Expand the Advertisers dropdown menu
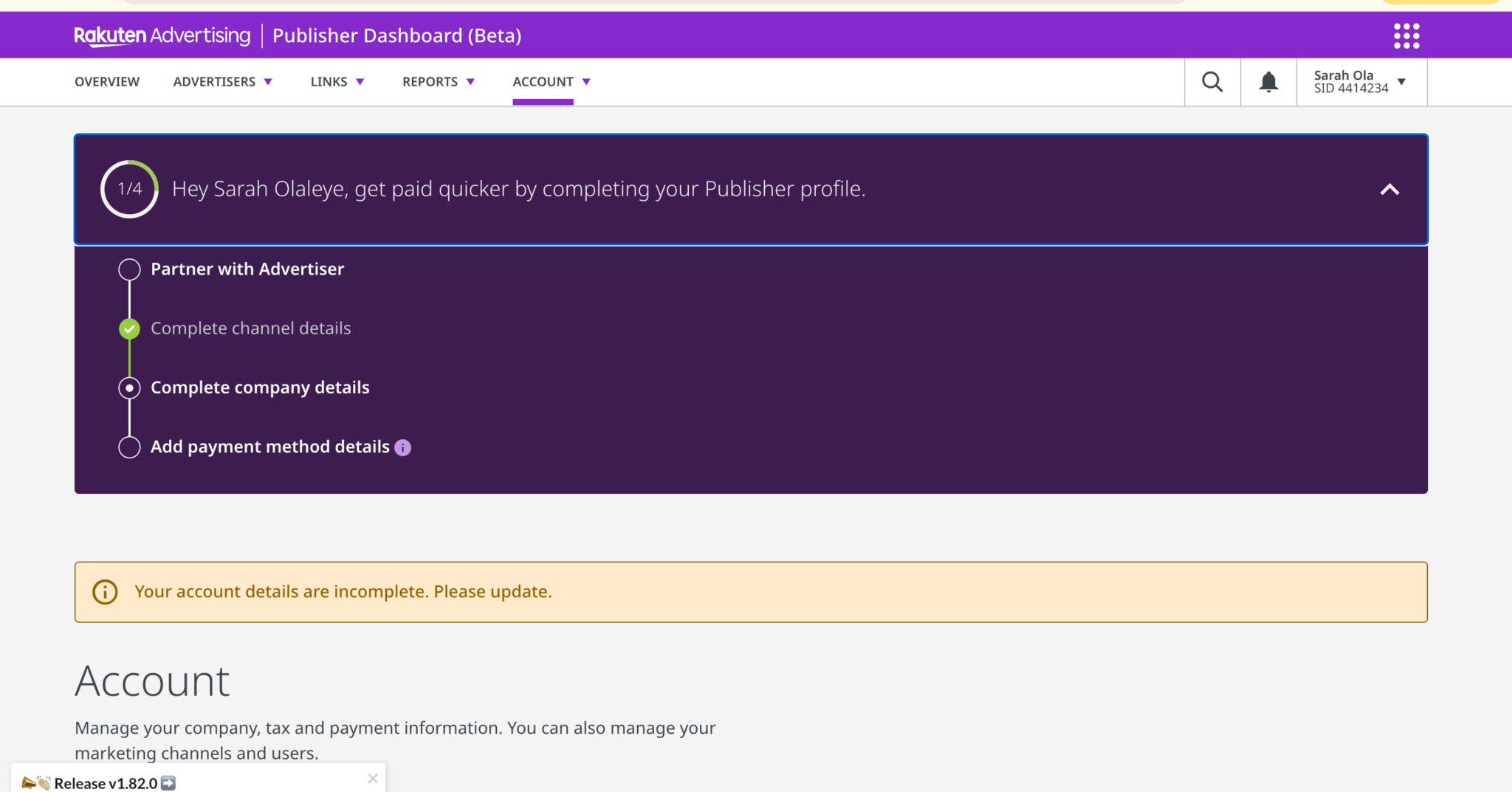This screenshot has height=792, width=1512. (x=222, y=82)
